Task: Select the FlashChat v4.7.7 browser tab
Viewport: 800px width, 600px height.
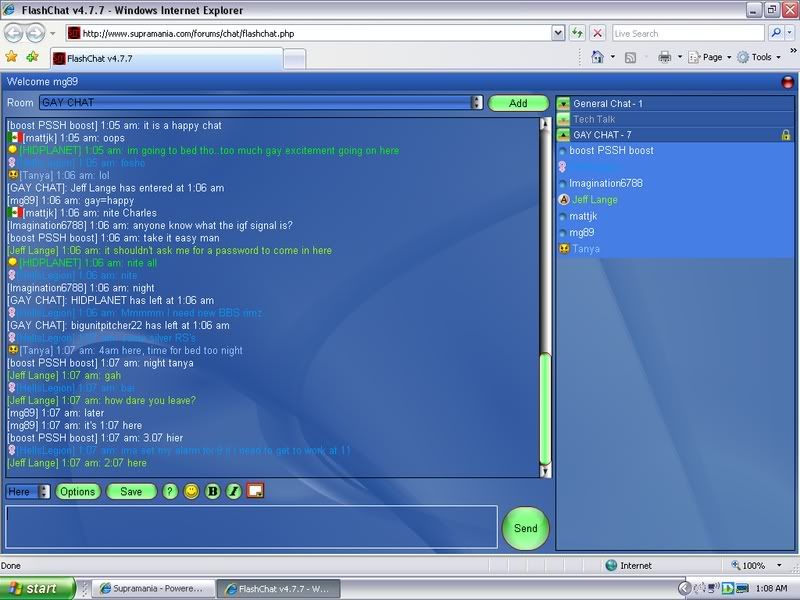Action: point(166,59)
